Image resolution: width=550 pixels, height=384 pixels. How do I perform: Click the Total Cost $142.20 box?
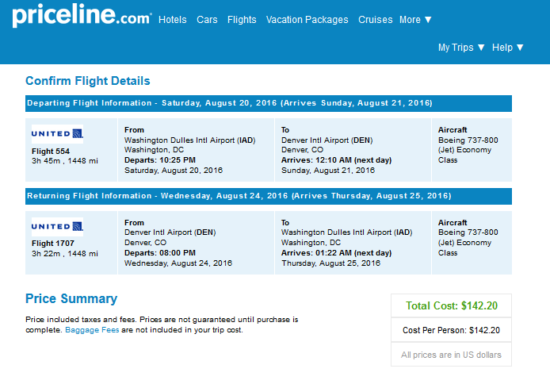coord(451,305)
